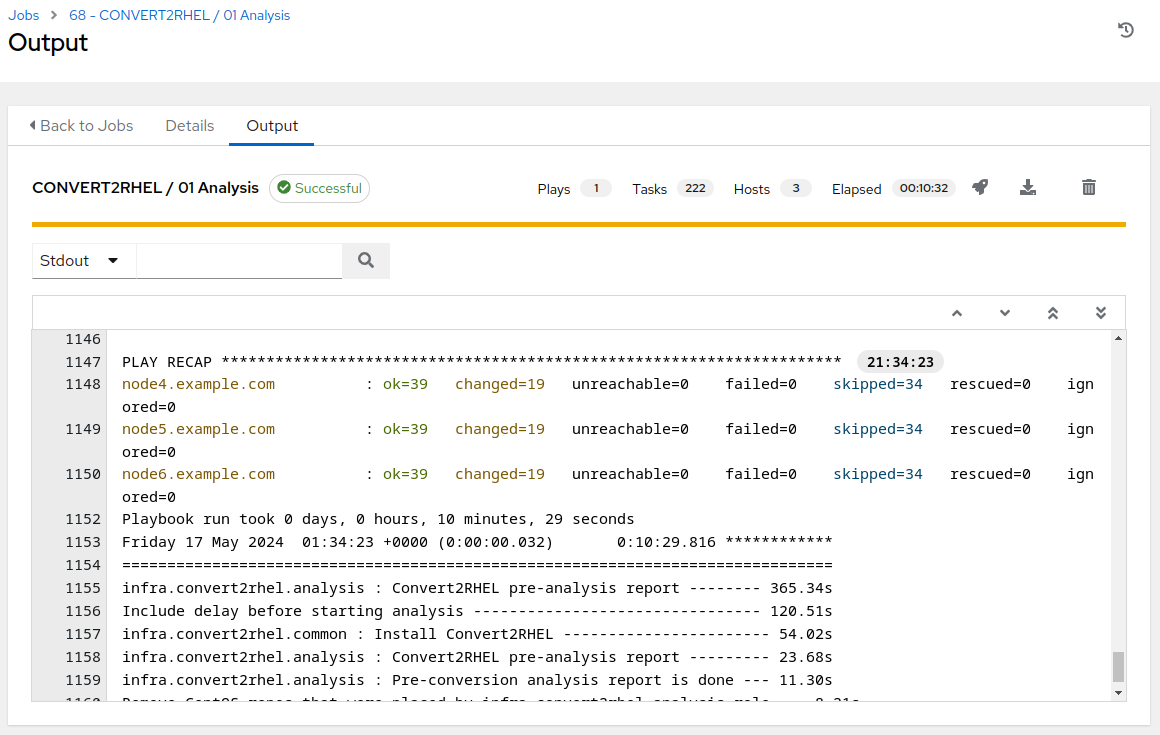1160x735 pixels.
Task: Click node5.example.com in the recap
Action: coord(198,430)
